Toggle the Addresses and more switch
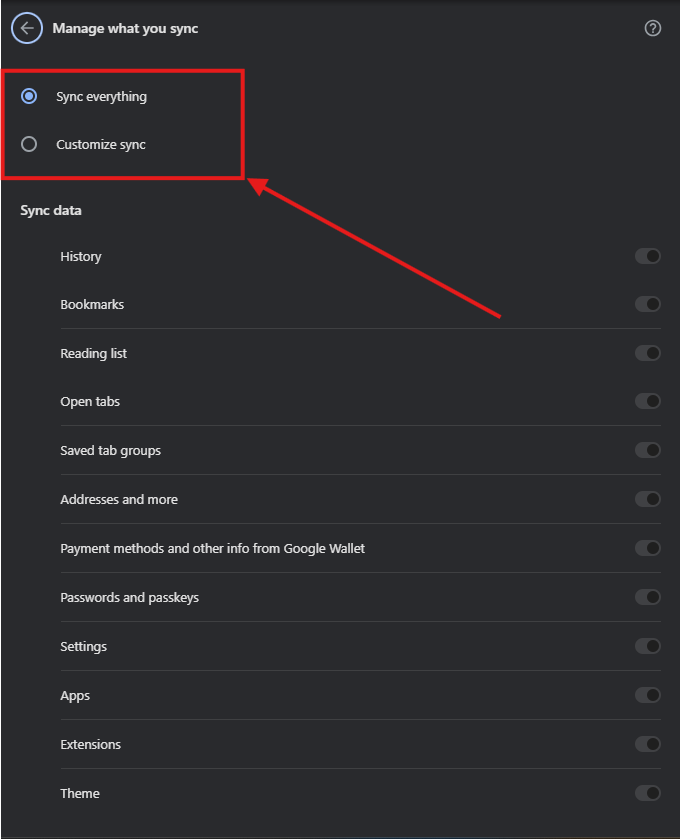The width and height of the screenshot is (680, 839). click(x=647, y=499)
